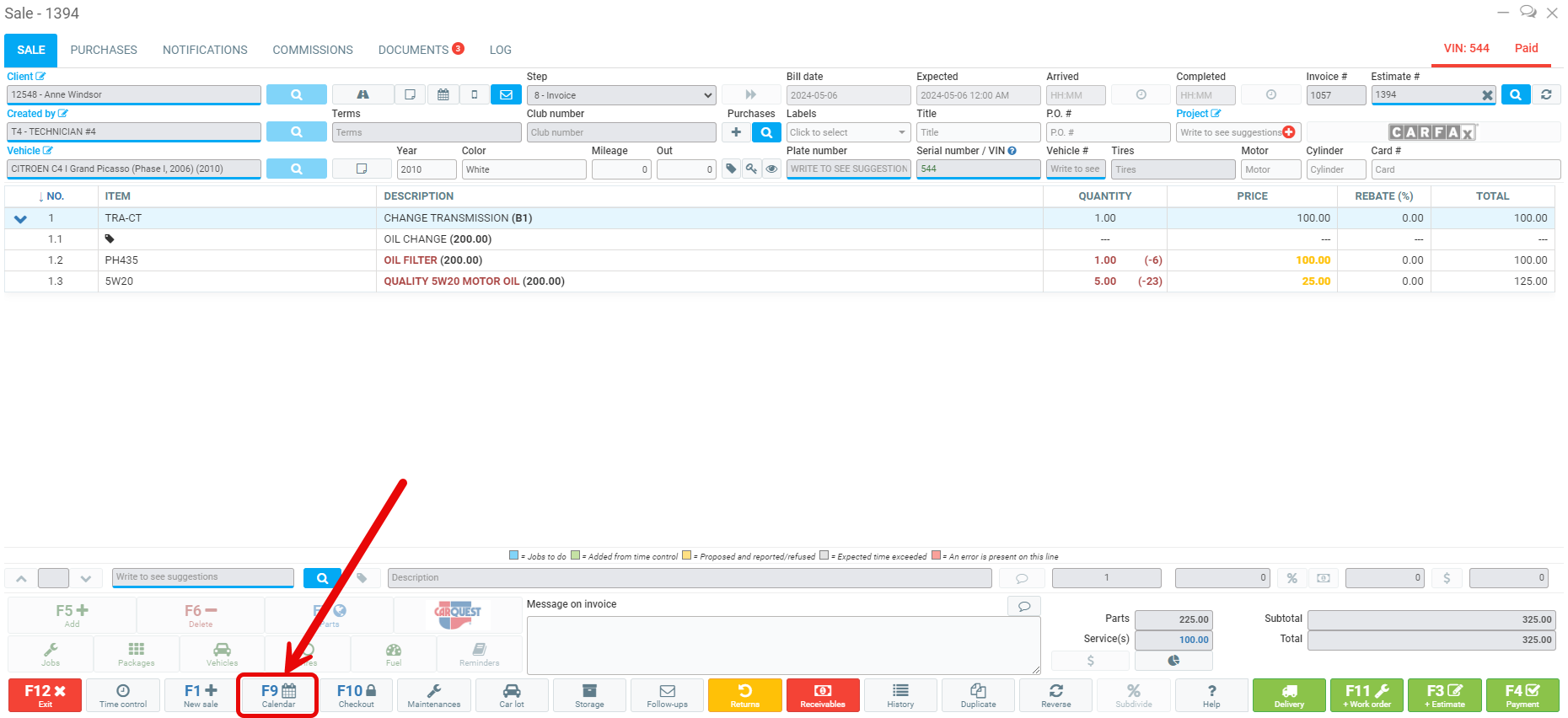Image resolution: width=1568 pixels, height=718 pixels.
Task: Switch to the COMMISSIONS tab
Action: 313,51
